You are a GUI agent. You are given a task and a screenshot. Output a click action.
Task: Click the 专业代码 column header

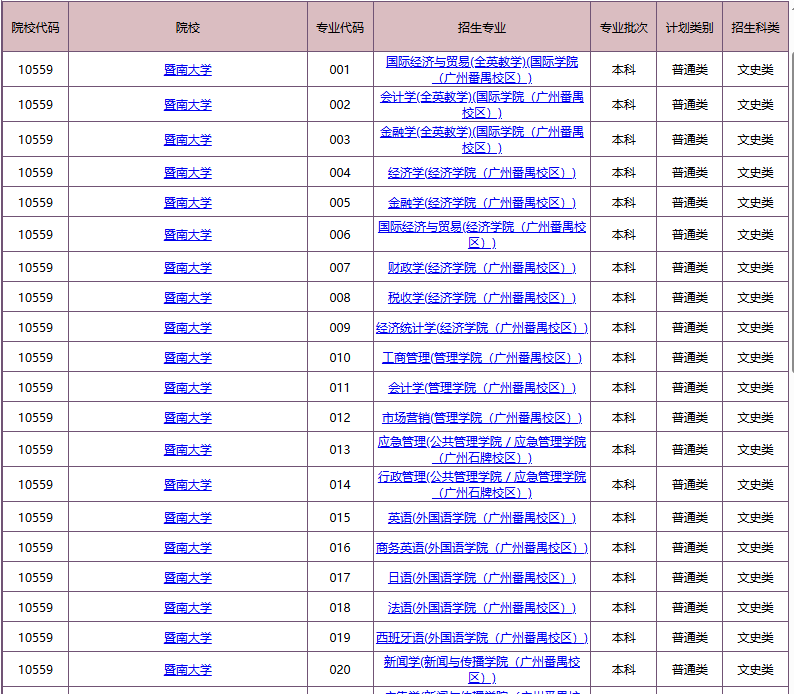(x=340, y=27)
